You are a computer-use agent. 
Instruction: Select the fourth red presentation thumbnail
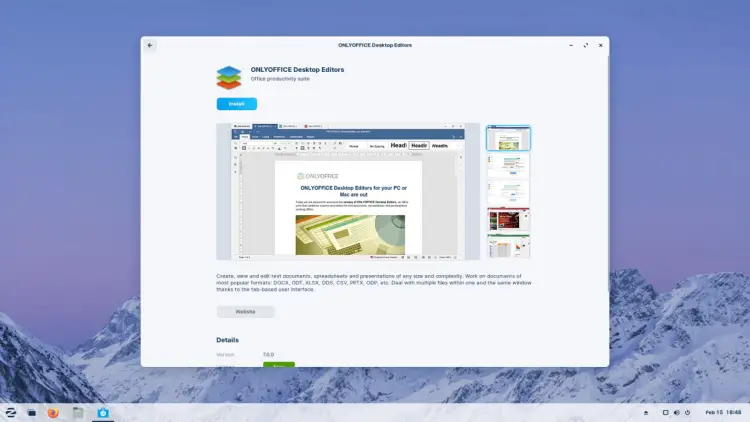click(508, 220)
